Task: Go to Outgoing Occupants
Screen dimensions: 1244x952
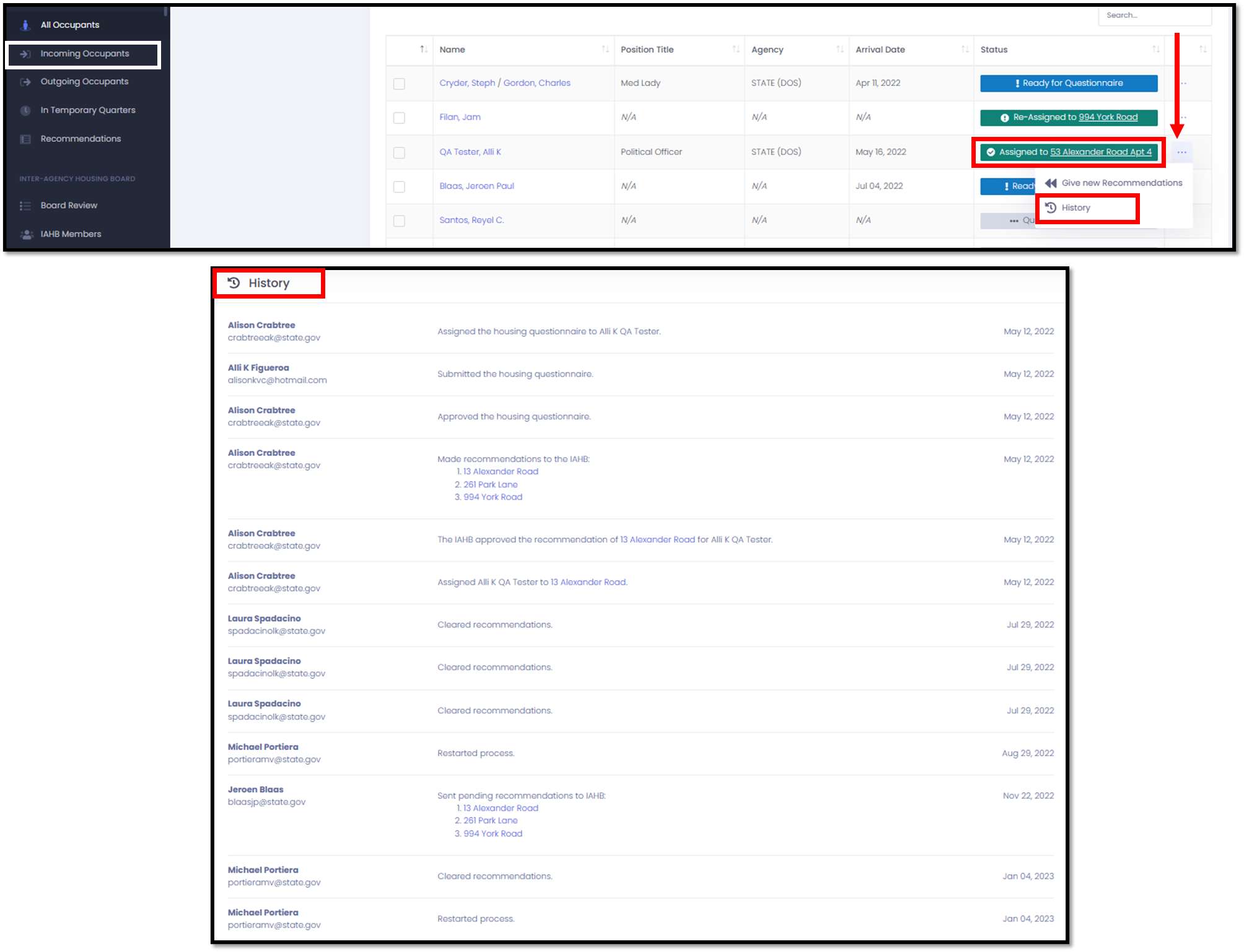Action: click(85, 82)
